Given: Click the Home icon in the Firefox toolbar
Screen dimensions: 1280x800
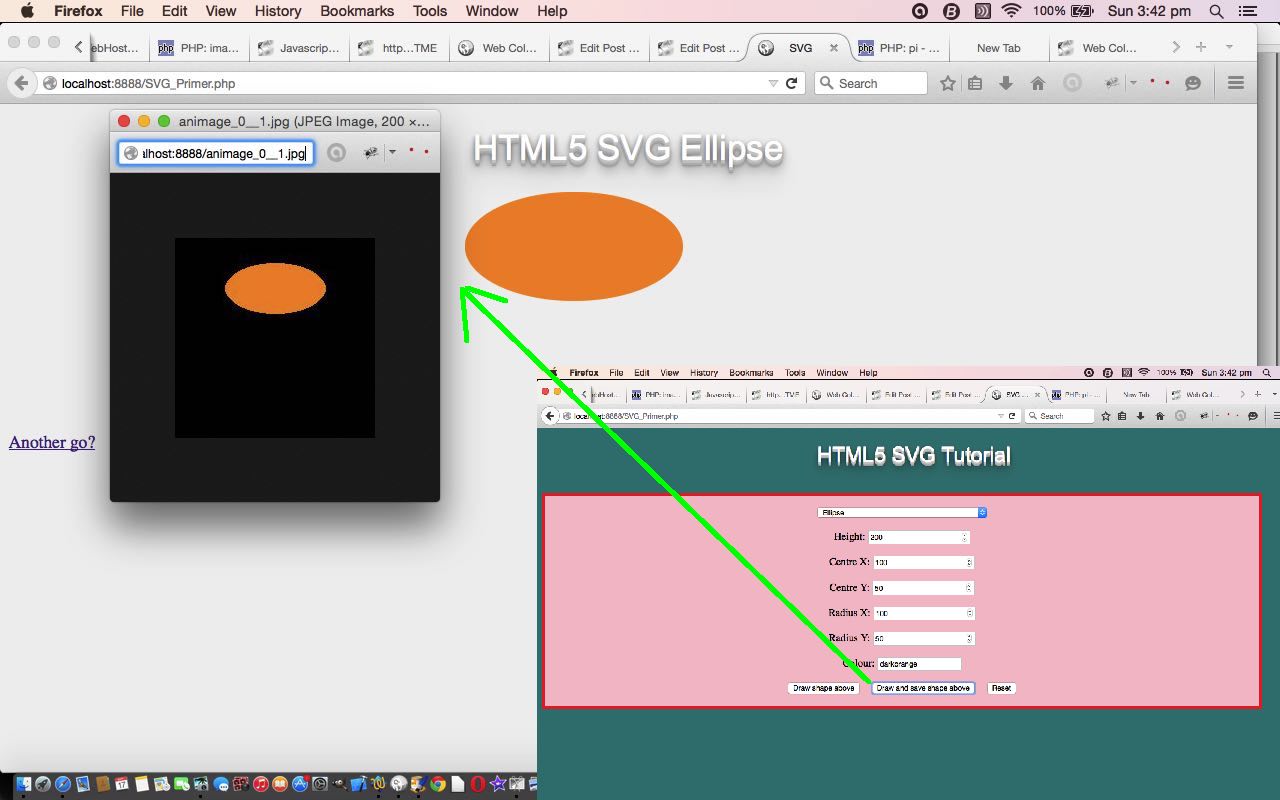Looking at the screenshot, I should pyautogui.click(x=1038, y=83).
